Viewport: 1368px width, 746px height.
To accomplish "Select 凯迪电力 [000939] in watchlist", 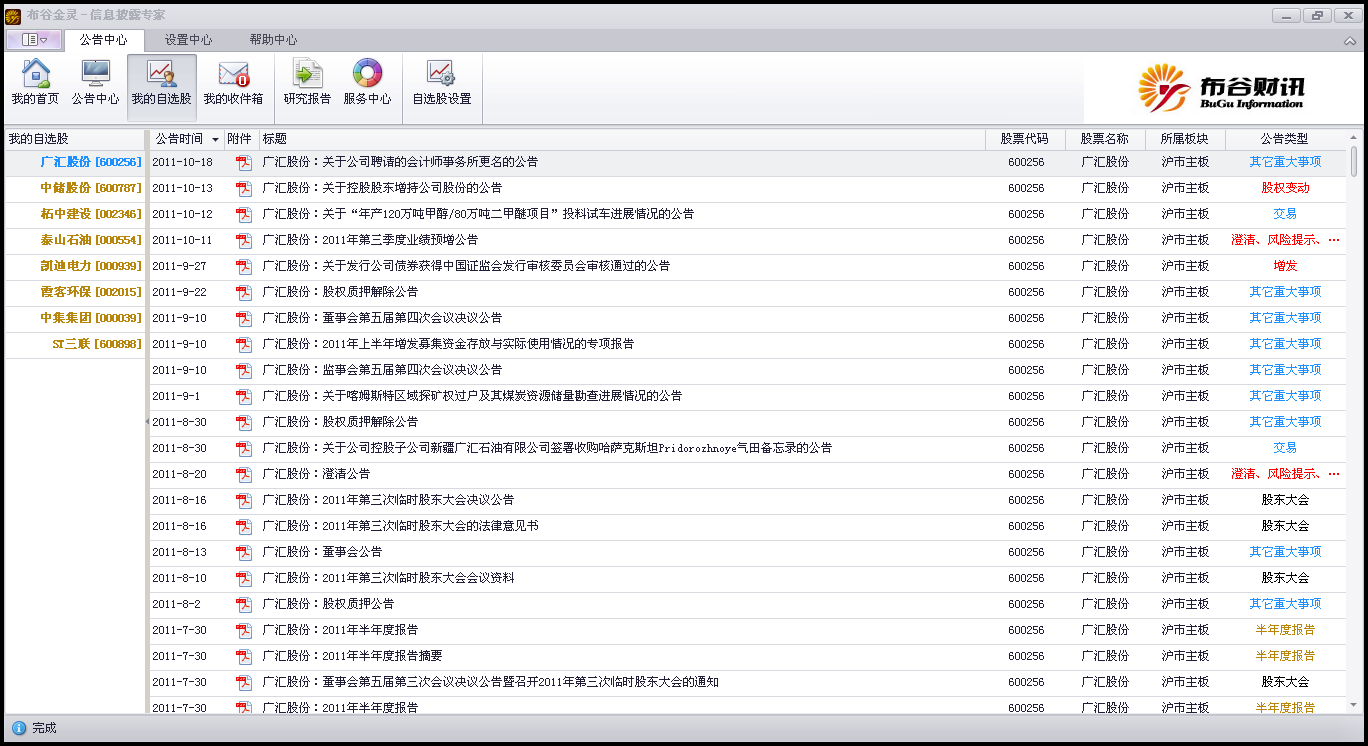I will (75, 266).
